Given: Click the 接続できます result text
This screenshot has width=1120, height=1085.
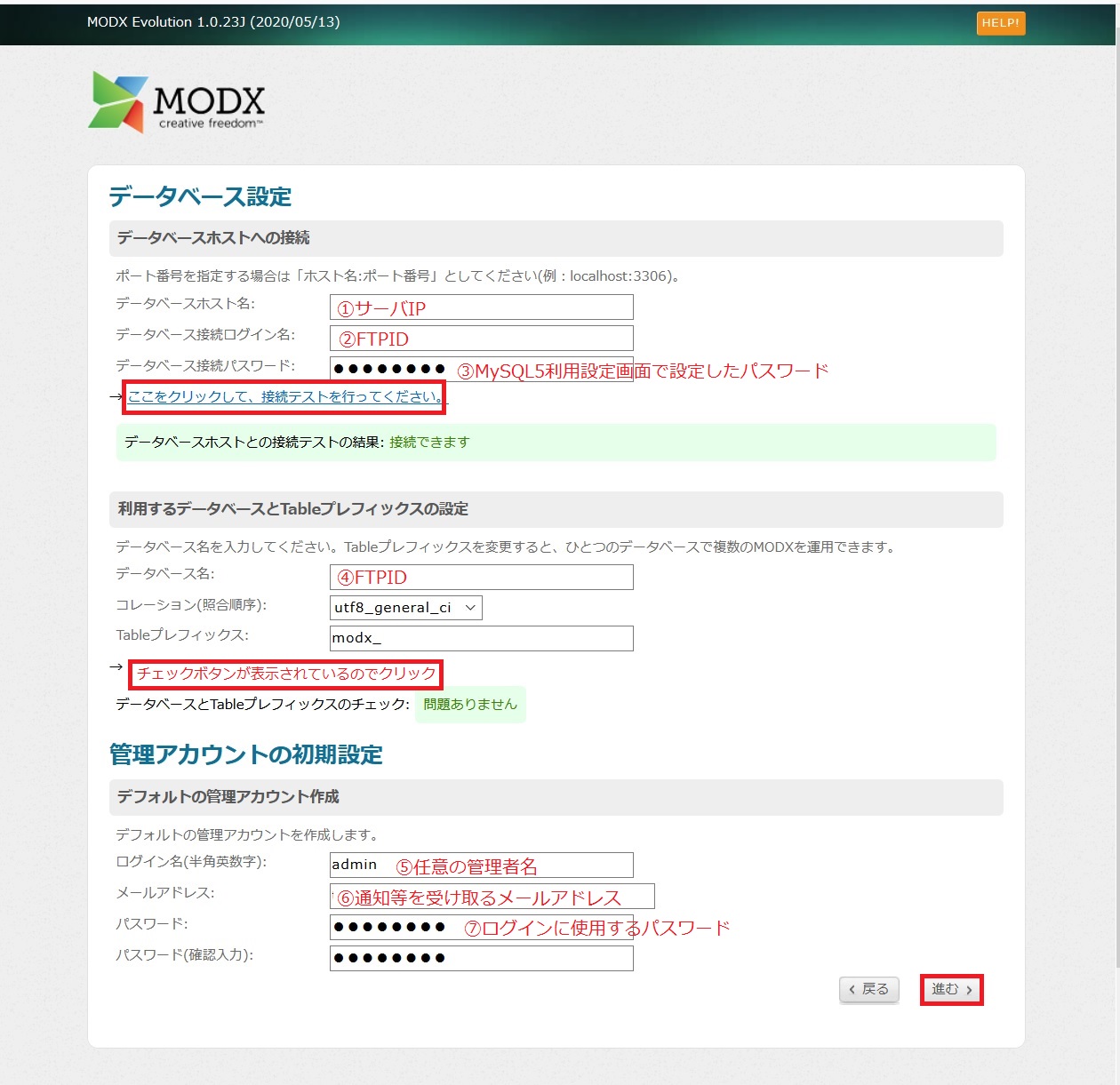Looking at the screenshot, I should 429,443.
